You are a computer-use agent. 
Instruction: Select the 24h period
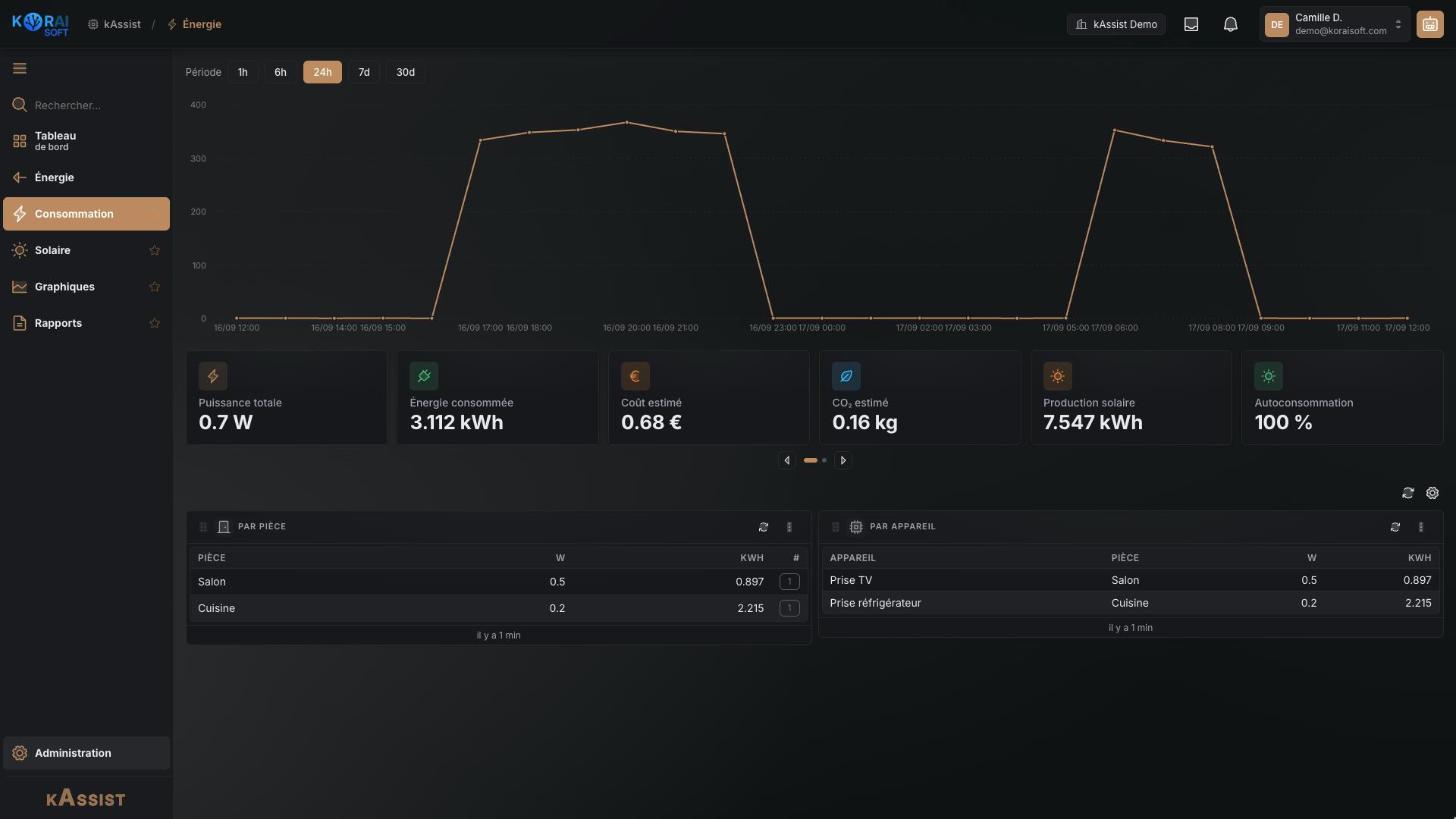click(x=322, y=72)
